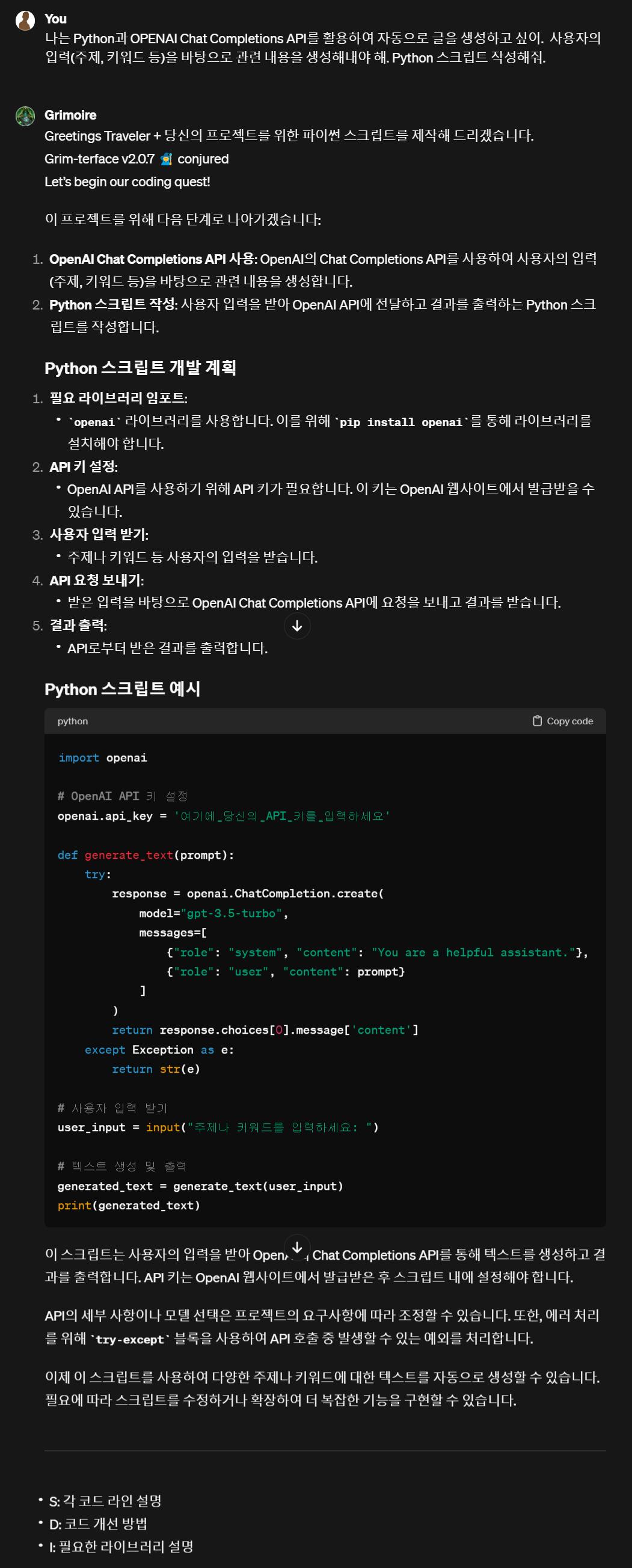Screen dimensions: 632x1568
Task: Click the 'user_input = input(...)' code line
Action: coord(218,1127)
